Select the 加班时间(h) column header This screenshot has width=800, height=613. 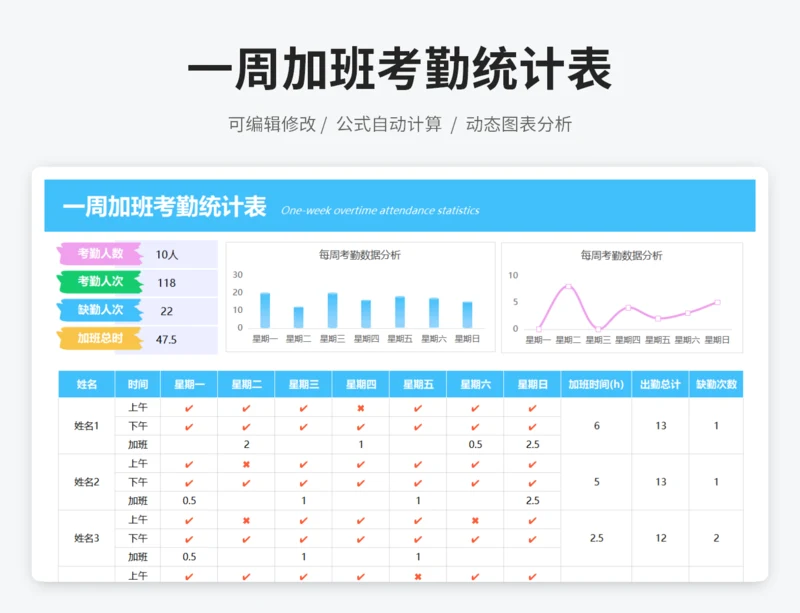596,384
